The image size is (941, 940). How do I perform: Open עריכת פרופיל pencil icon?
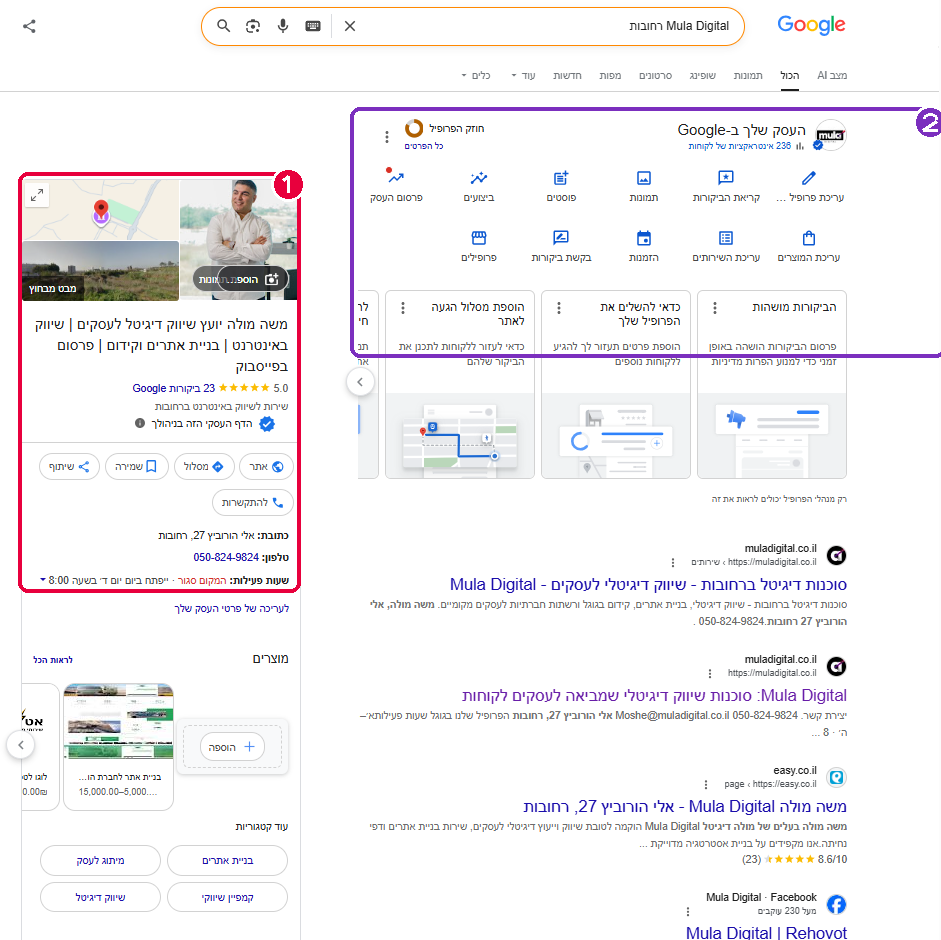point(808,178)
